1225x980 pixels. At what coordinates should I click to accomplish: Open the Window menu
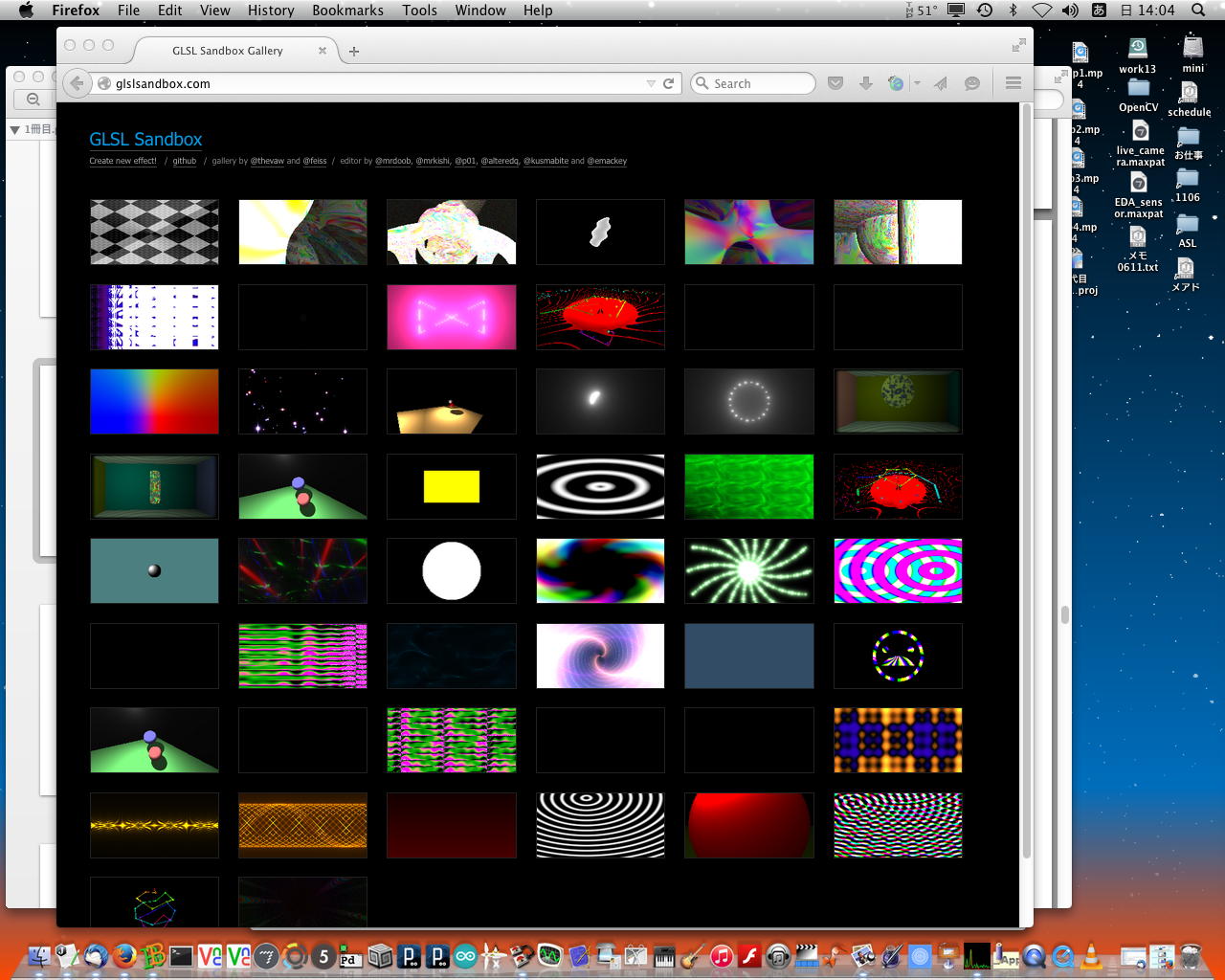pos(480,10)
